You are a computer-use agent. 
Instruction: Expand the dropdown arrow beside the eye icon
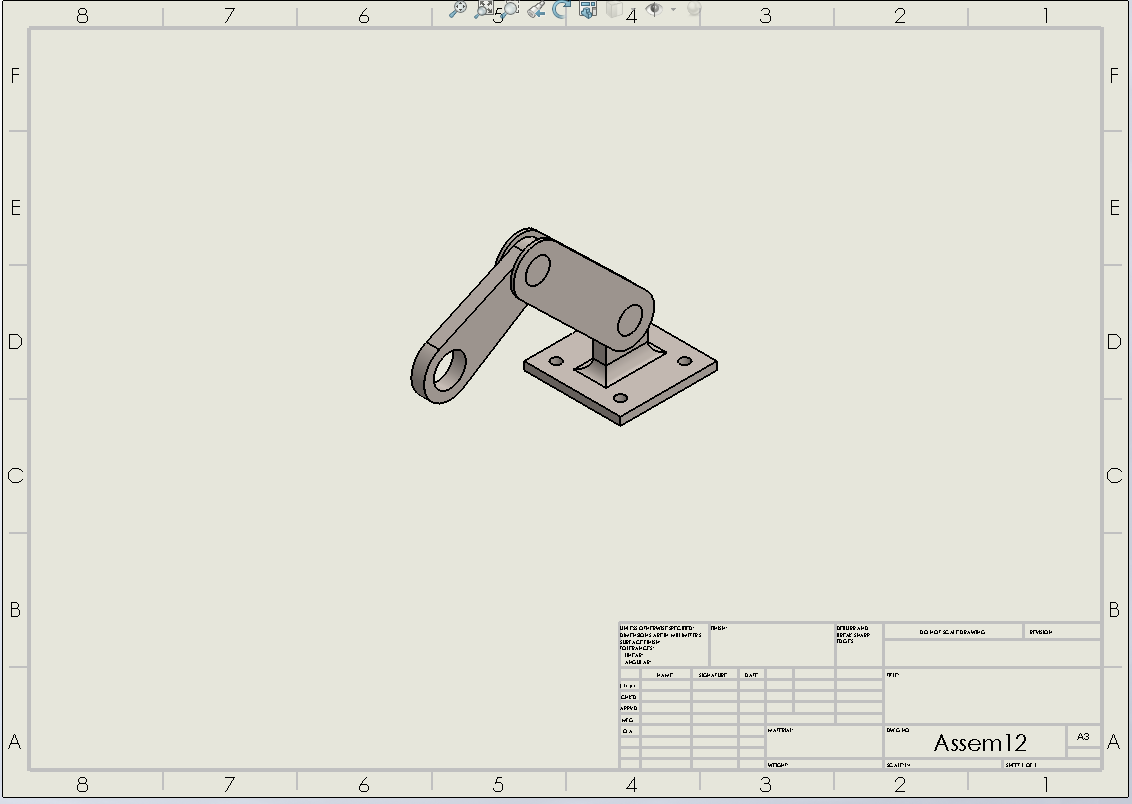tap(673, 9)
